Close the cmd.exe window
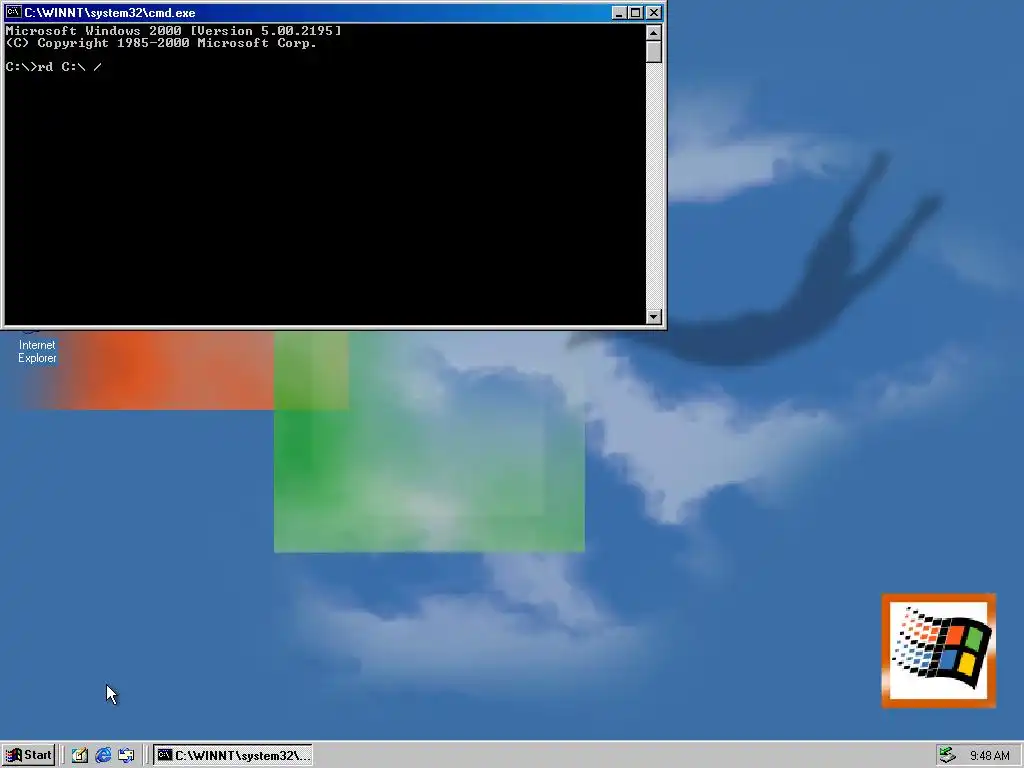The image size is (1024, 768). coord(654,12)
